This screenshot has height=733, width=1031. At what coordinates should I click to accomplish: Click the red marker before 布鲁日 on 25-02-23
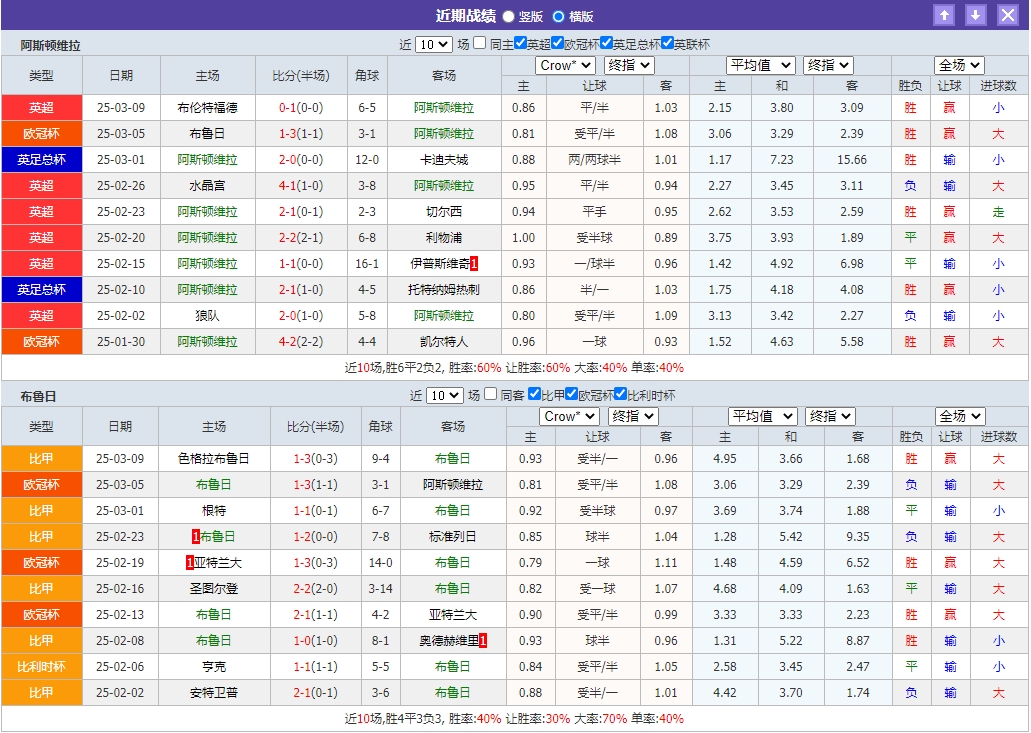[195, 536]
